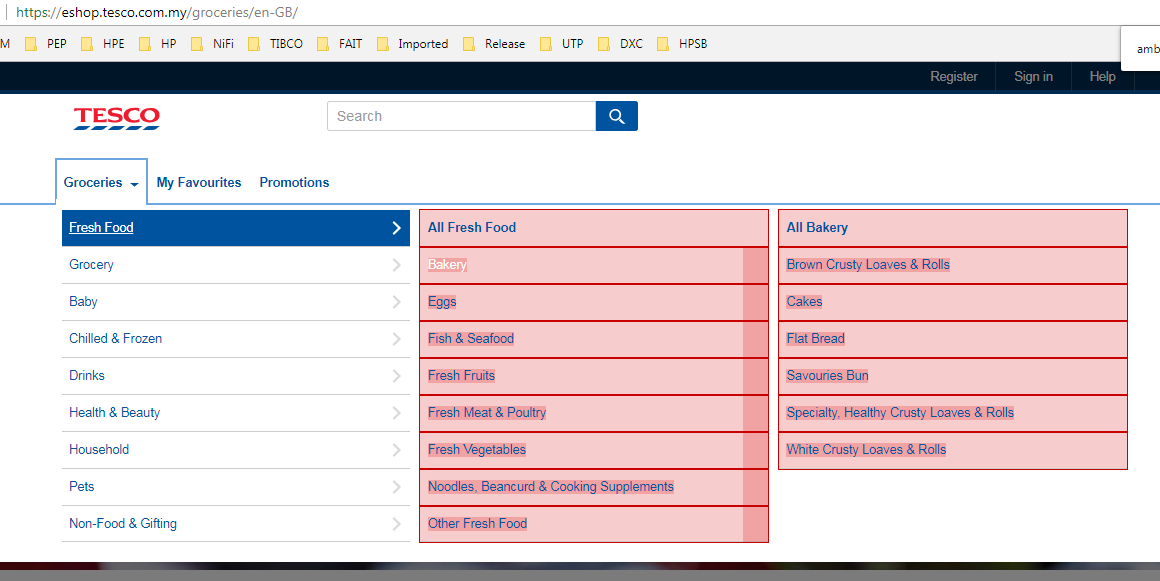Click the Tesco logo

(x=116, y=118)
